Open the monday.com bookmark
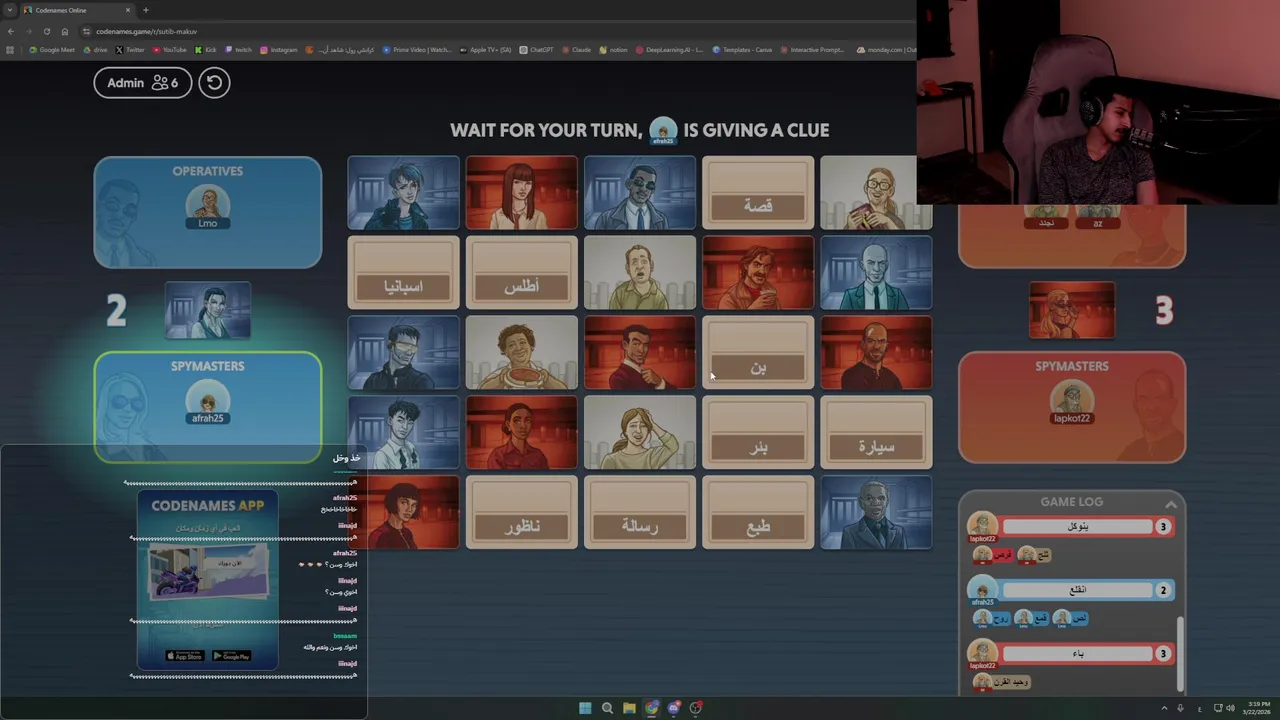The image size is (1280, 720). (x=885, y=50)
